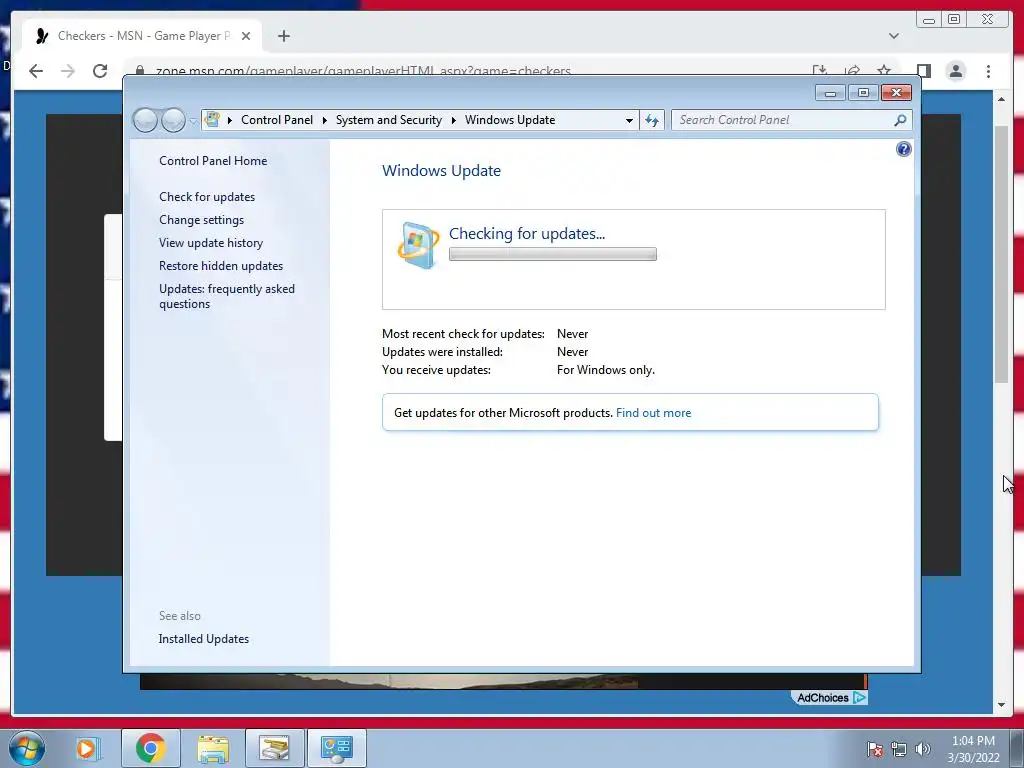Click the 'Updates were installed:' label
Image resolution: width=1024 pixels, height=768 pixels.
click(x=442, y=351)
